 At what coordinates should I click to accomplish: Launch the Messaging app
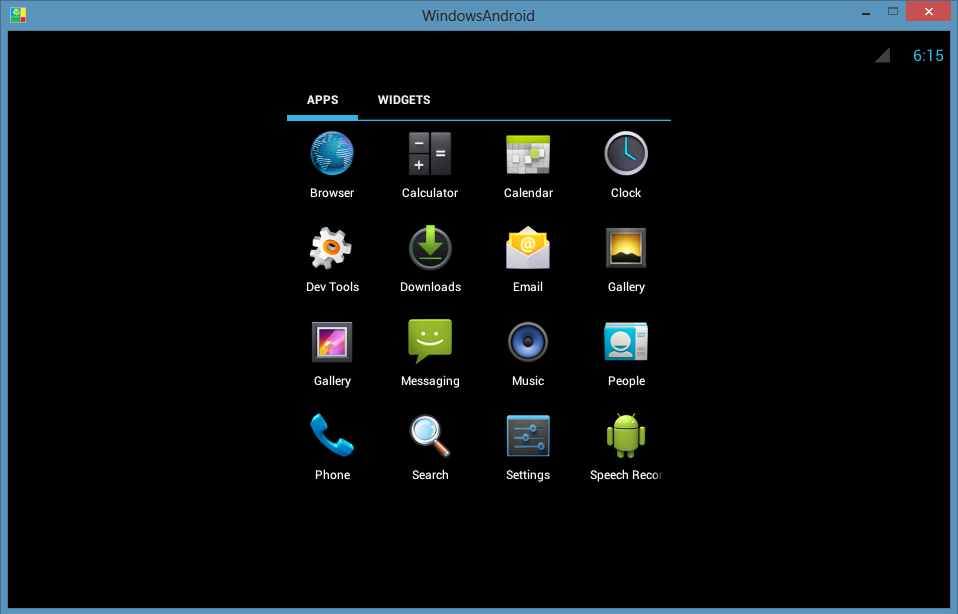coord(430,341)
